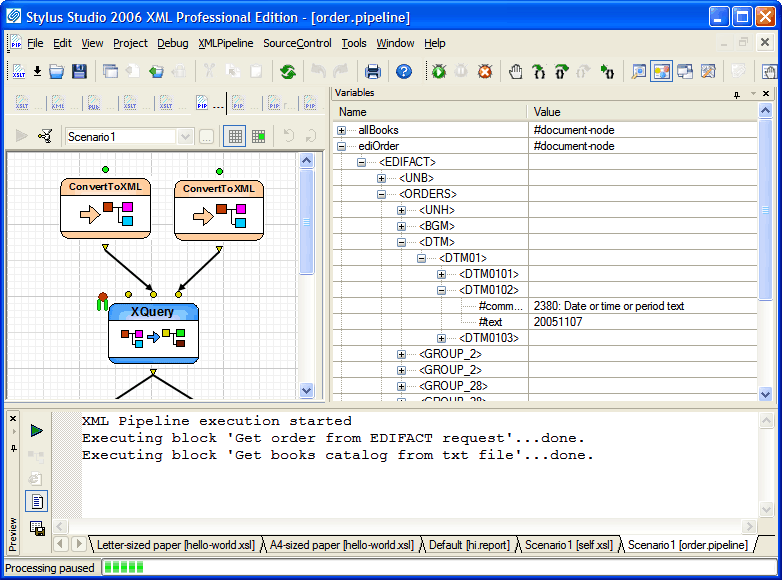
Task: Click the pipeline canvas scroll up arrow
Action: coord(306,161)
